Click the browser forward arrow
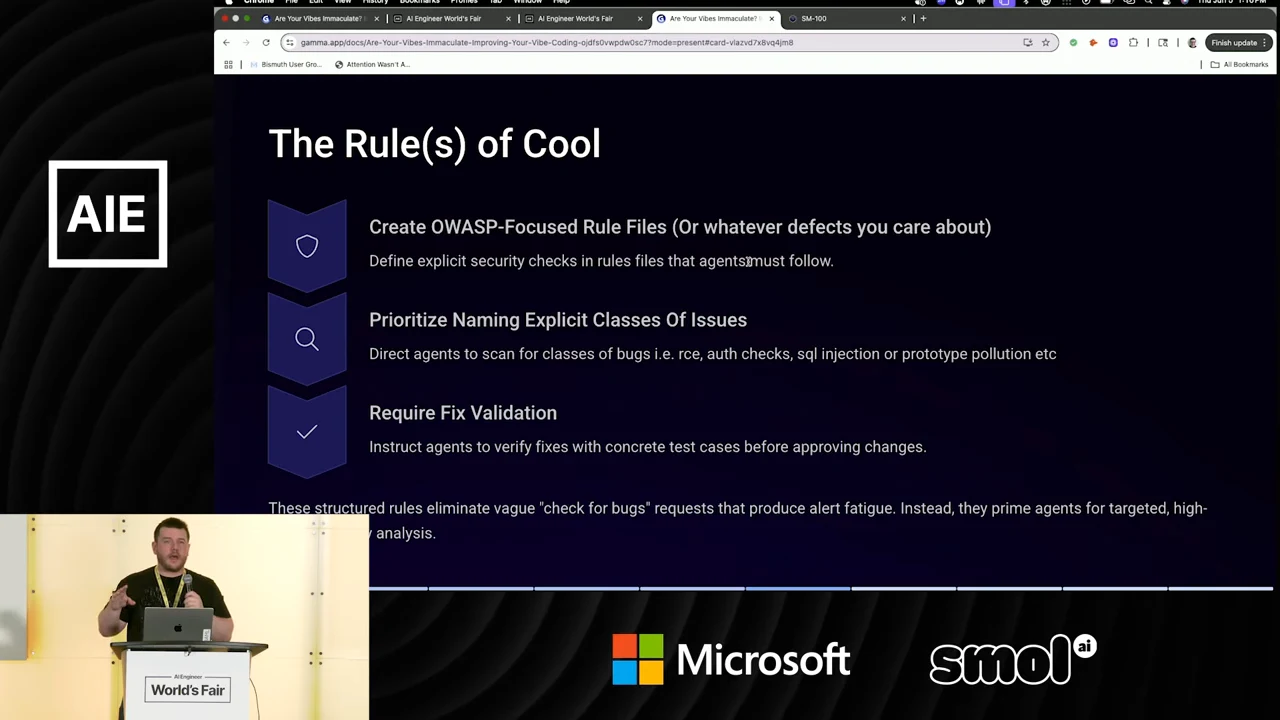Viewport: 1280px width, 720px height. point(246,42)
